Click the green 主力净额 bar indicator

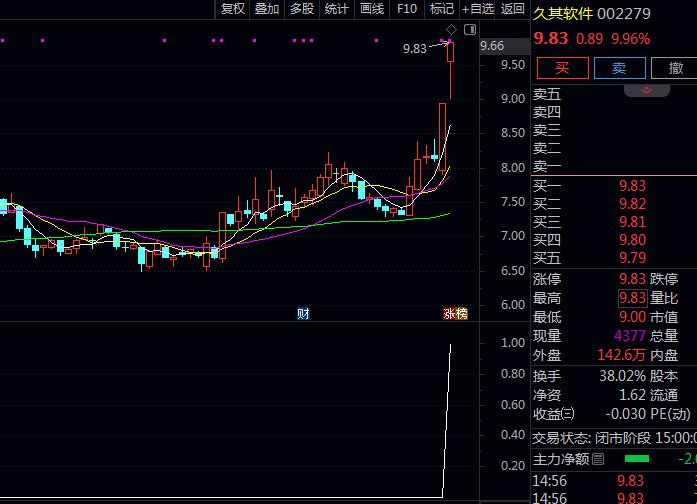click(x=637, y=459)
